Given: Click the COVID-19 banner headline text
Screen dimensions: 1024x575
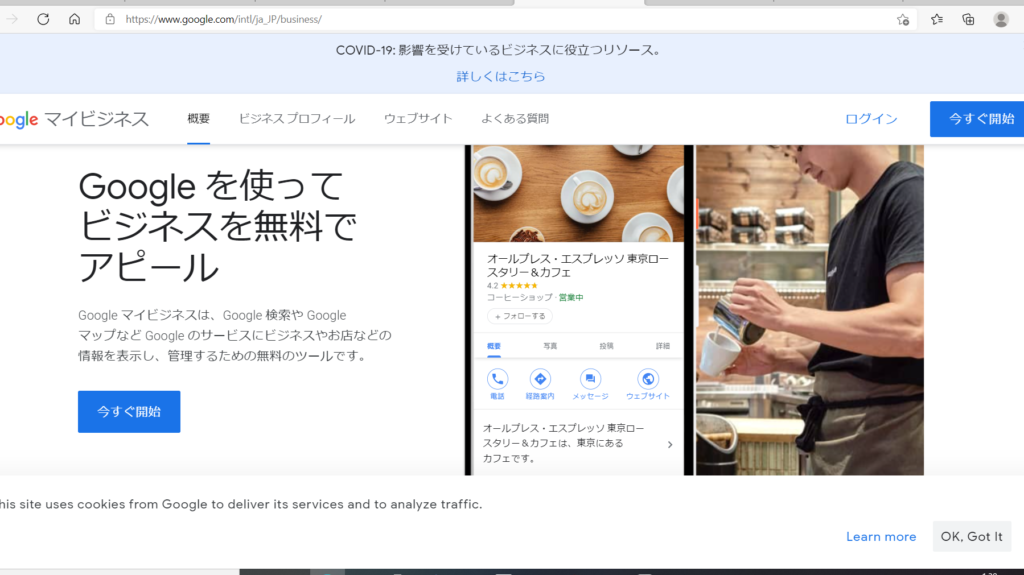Looking at the screenshot, I should [x=498, y=50].
